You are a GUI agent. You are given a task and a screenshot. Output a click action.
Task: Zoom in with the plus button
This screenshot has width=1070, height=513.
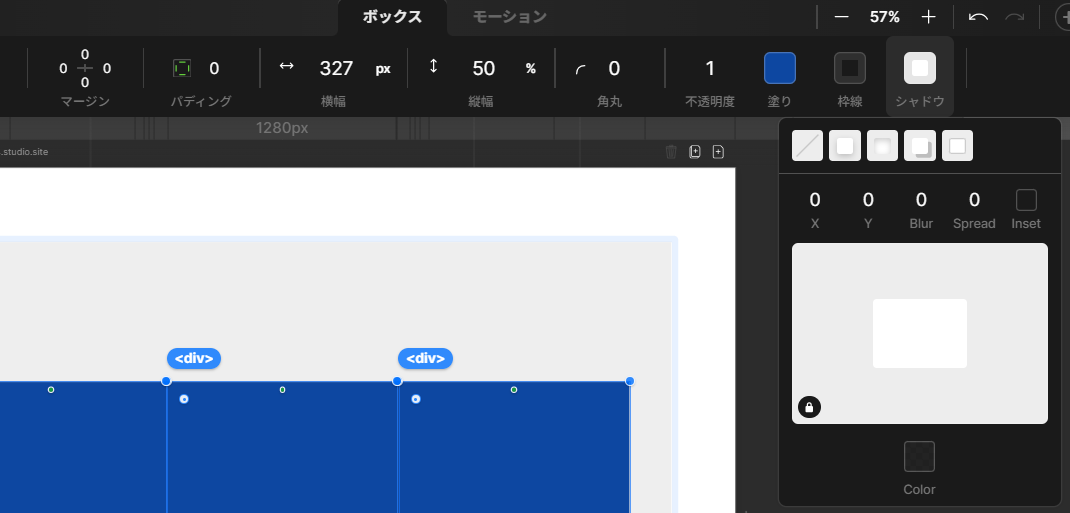928,17
